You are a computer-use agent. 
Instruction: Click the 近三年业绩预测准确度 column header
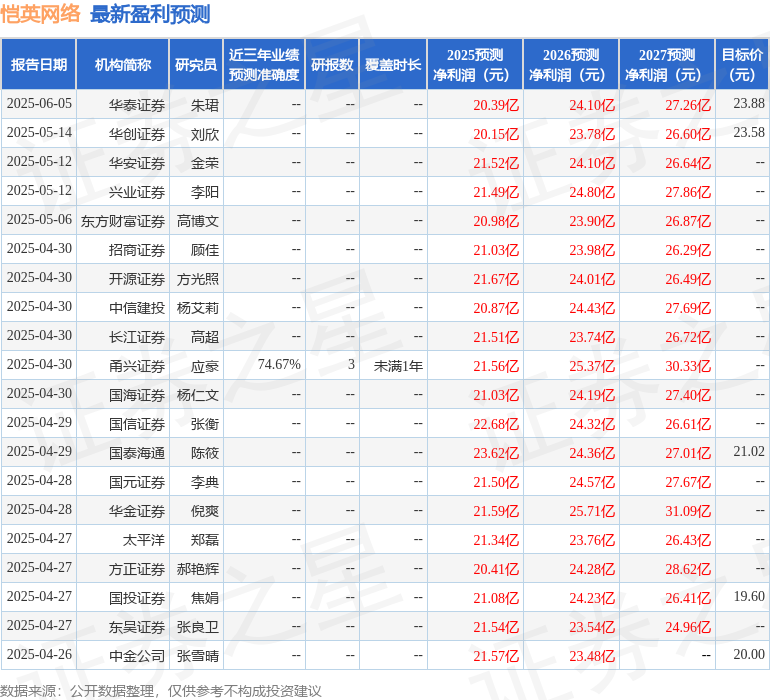pos(264,65)
